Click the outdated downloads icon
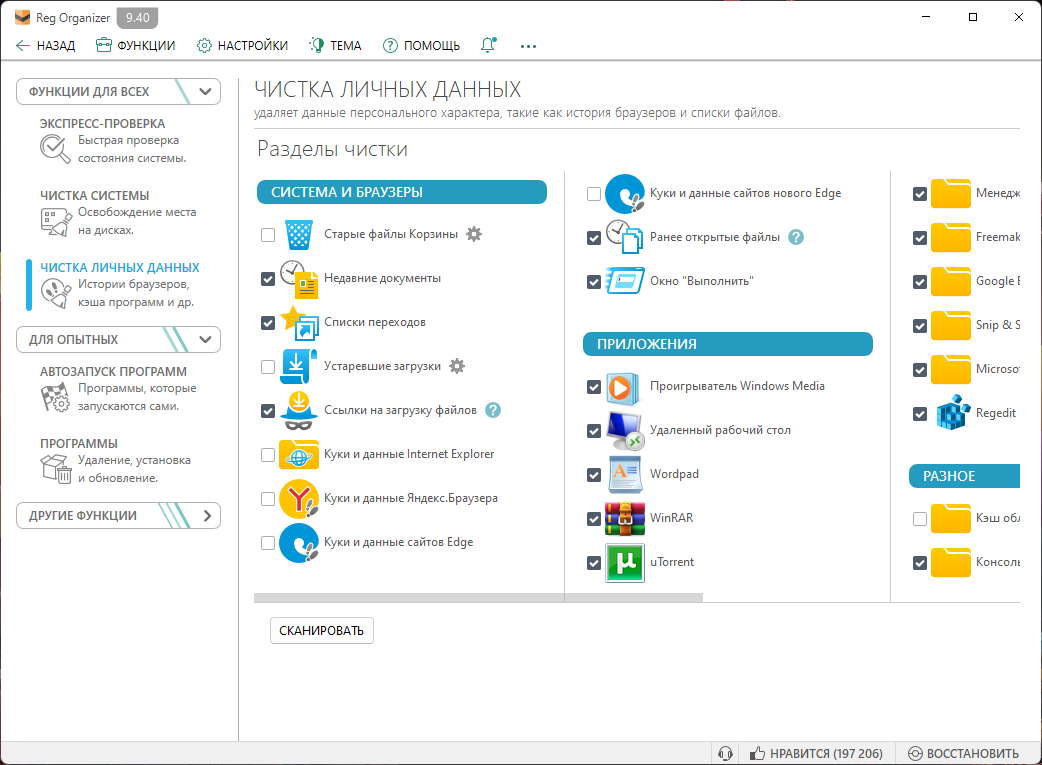This screenshot has width=1042, height=765. pos(299,366)
